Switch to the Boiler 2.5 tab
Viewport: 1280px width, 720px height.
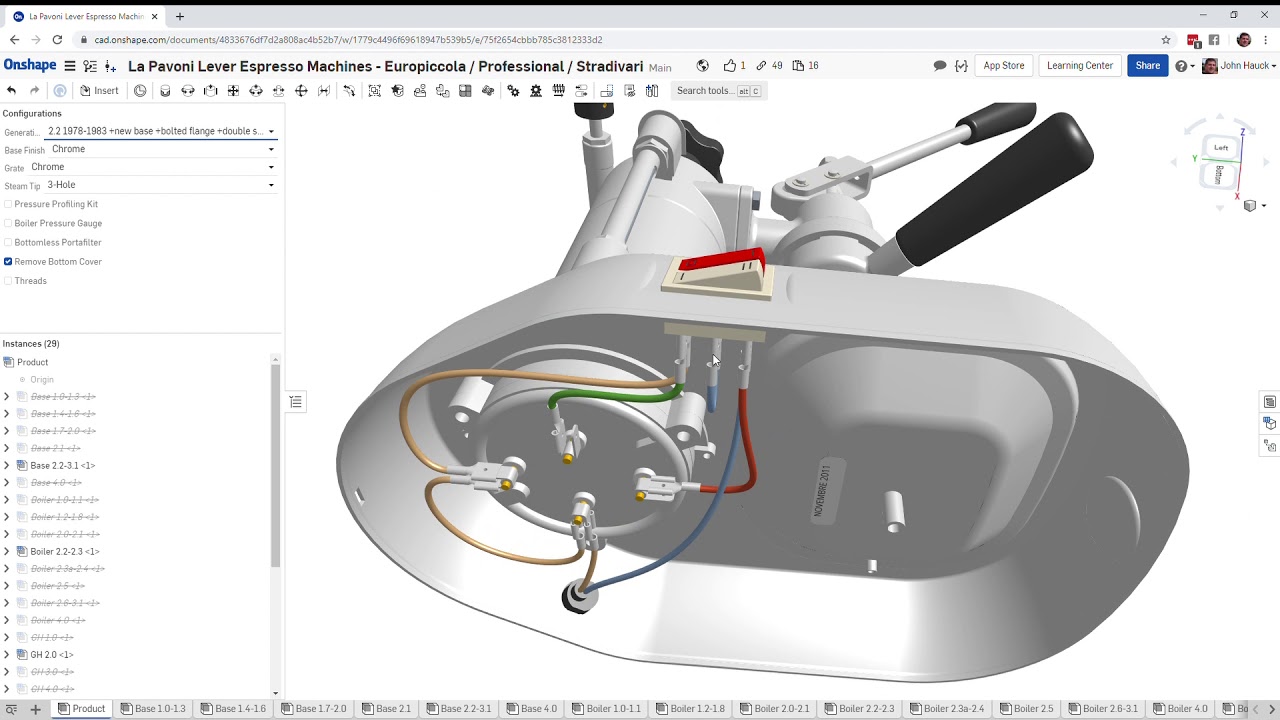pyautogui.click(x=1026, y=709)
